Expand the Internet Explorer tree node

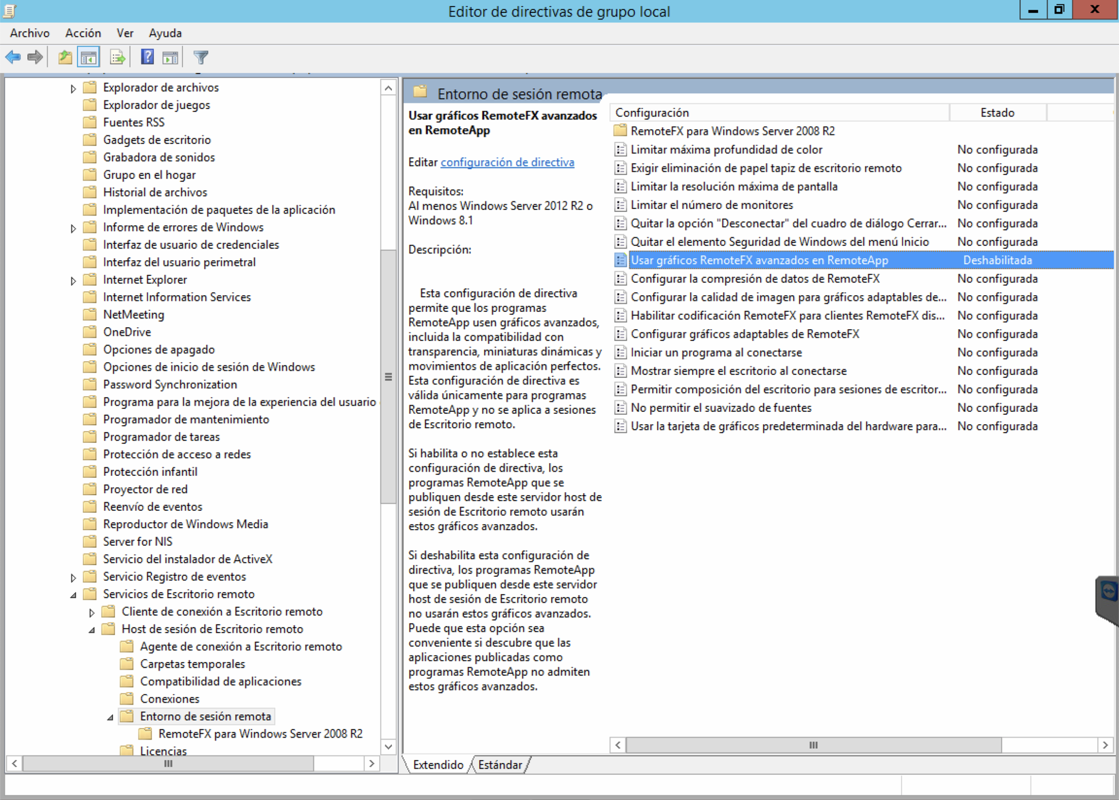click(73, 280)
